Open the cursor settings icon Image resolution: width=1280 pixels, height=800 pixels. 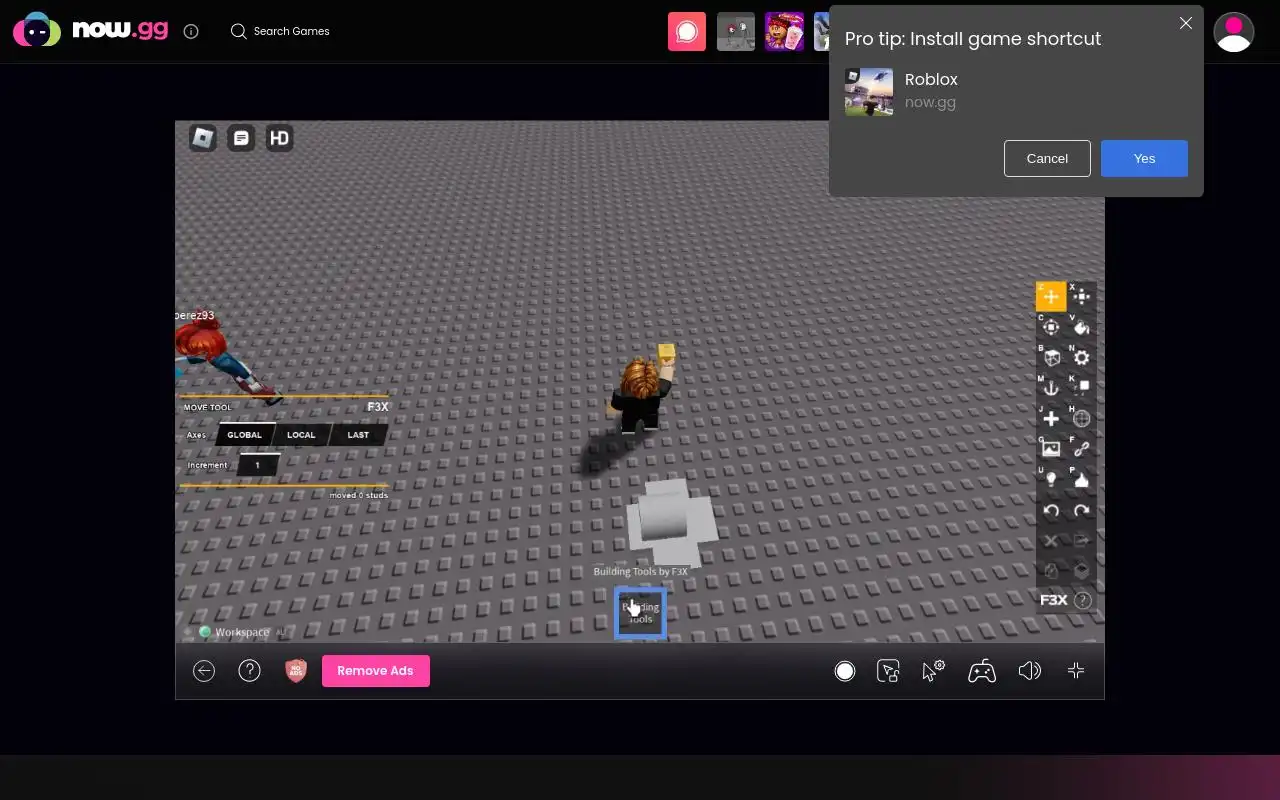point(933,671)
